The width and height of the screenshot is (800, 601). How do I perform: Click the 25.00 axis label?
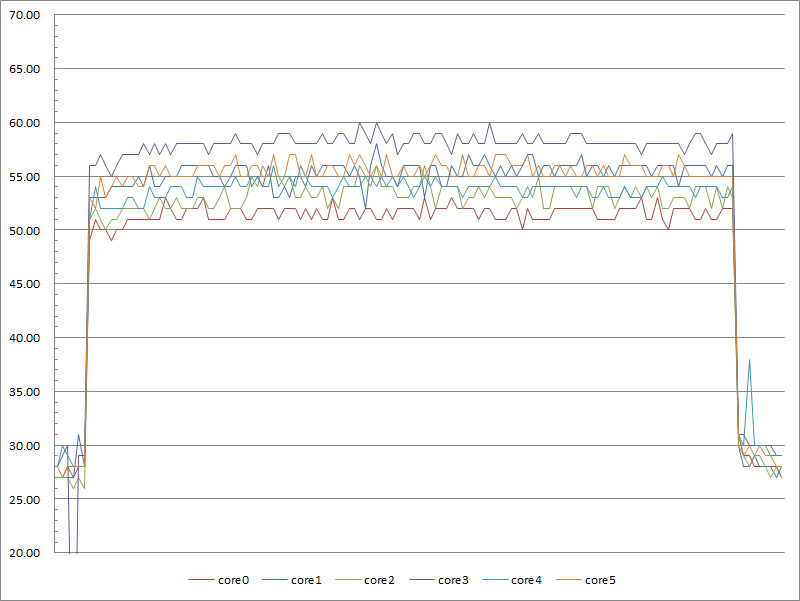click(x=24, y=500)
